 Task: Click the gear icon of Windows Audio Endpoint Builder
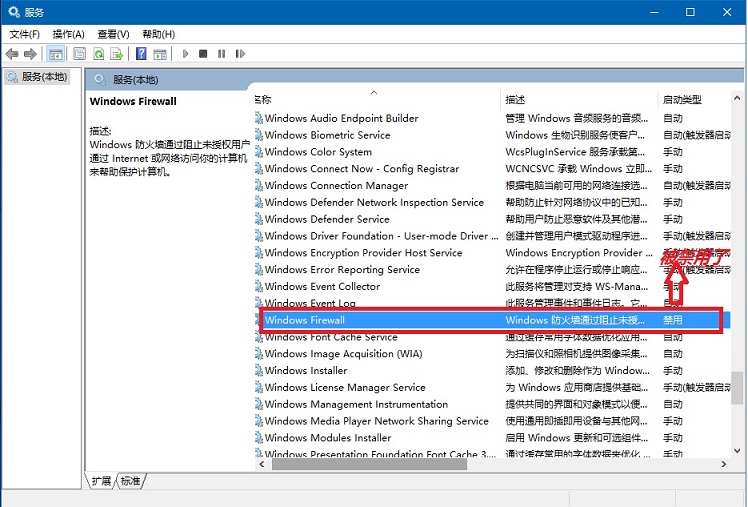coord(259,118)
